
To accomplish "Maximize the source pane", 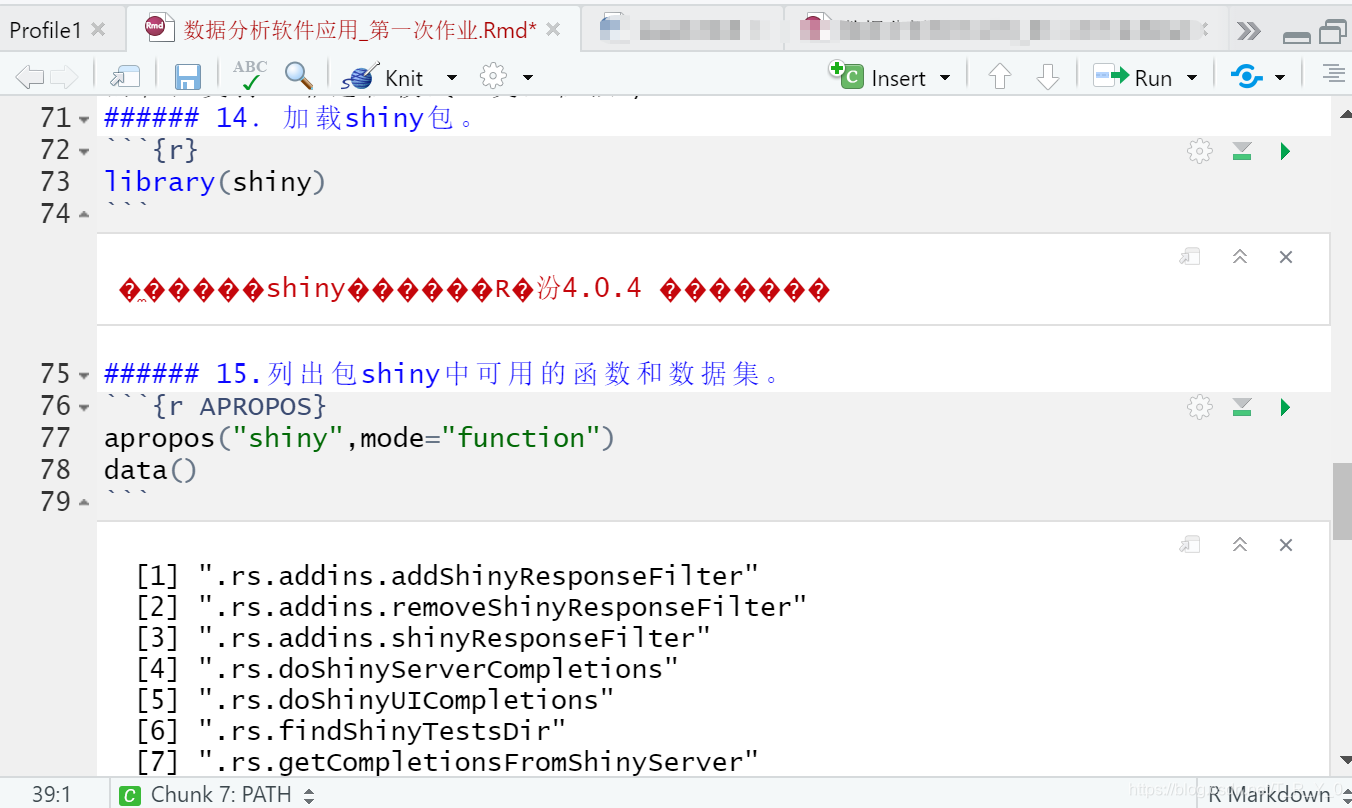I will coord(1333,33).
